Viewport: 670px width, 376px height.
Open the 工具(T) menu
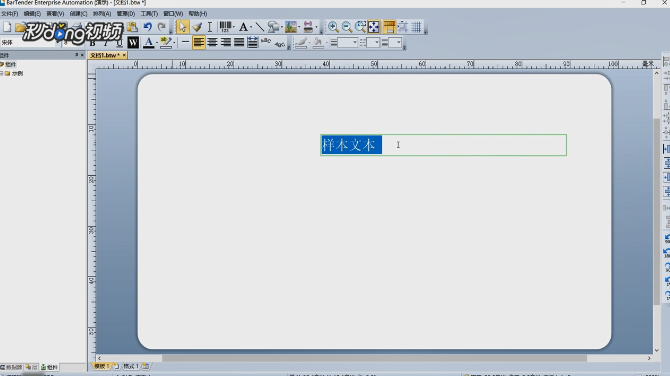(x=149, y=14)
